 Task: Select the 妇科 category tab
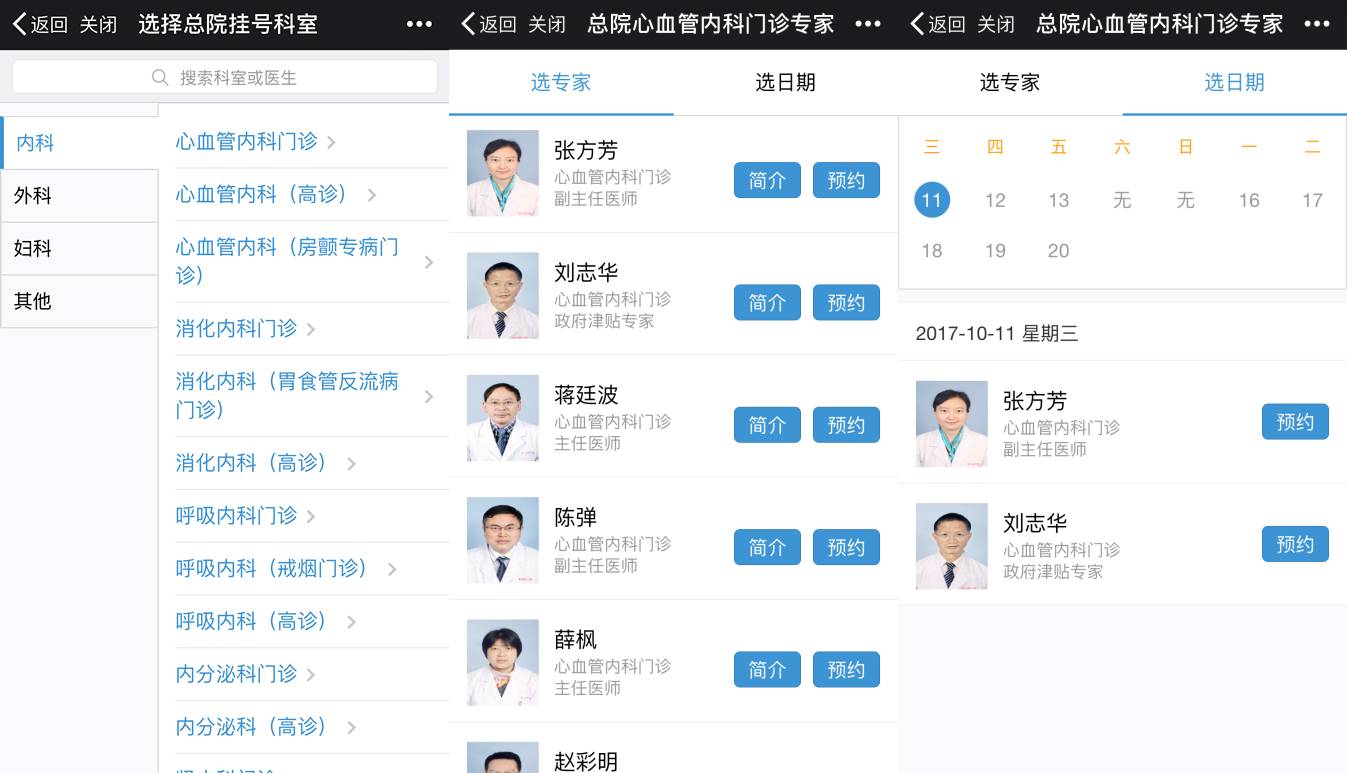click(x=33, y=248)
